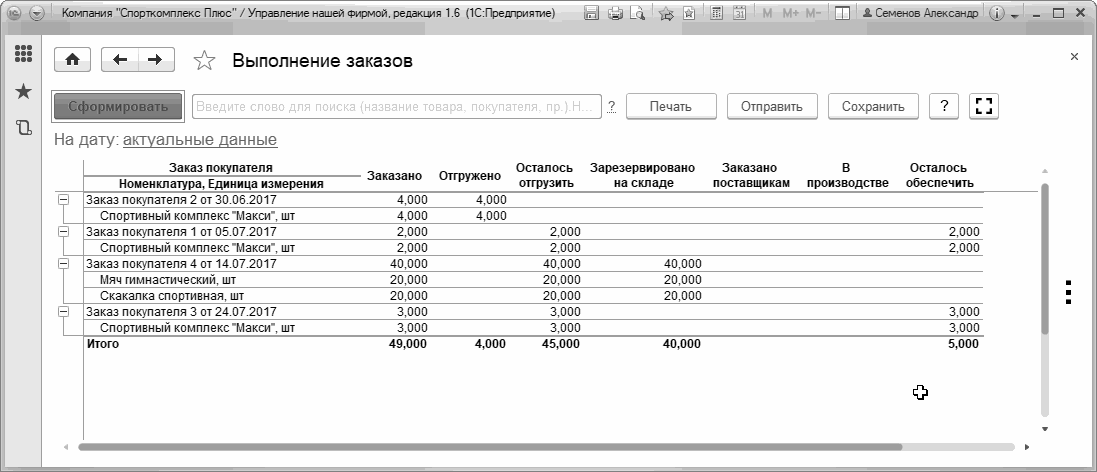Go to home page button
The height and width of the screenshot is (472, 1097).
click(x=72, y=60)
